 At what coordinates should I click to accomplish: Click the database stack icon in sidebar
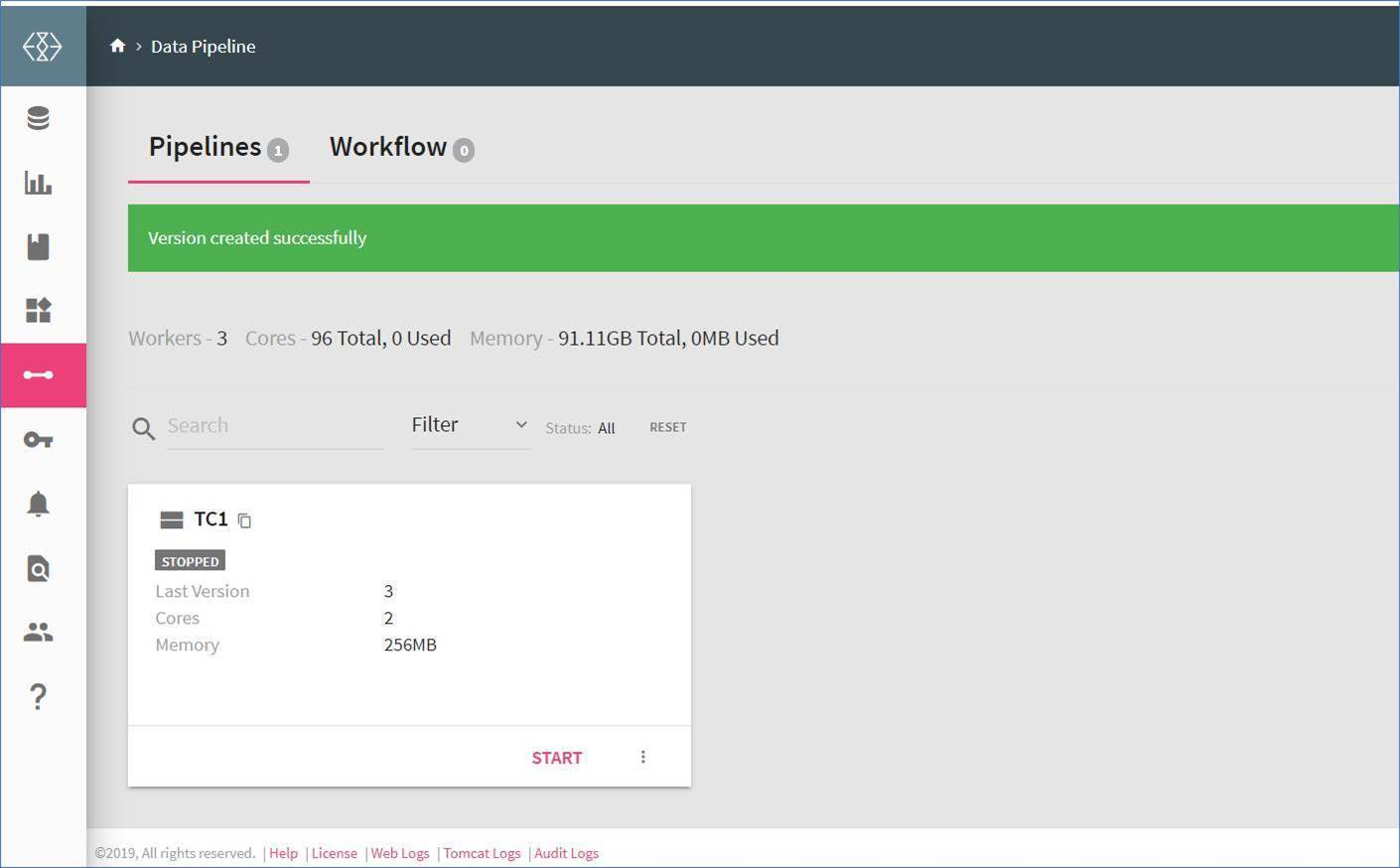click(39, 118)
